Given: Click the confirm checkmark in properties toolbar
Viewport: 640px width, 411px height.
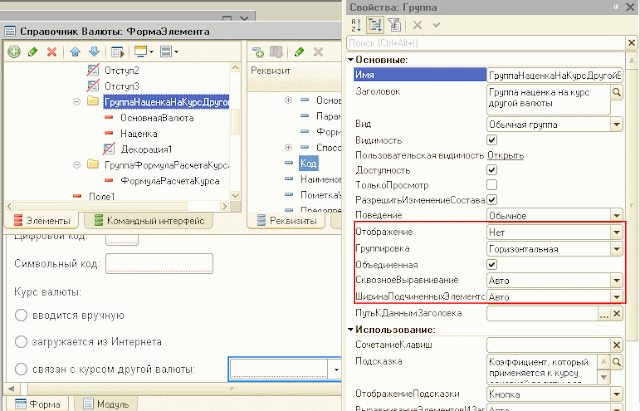Looking at the screenshot, I should pos(436,25).
